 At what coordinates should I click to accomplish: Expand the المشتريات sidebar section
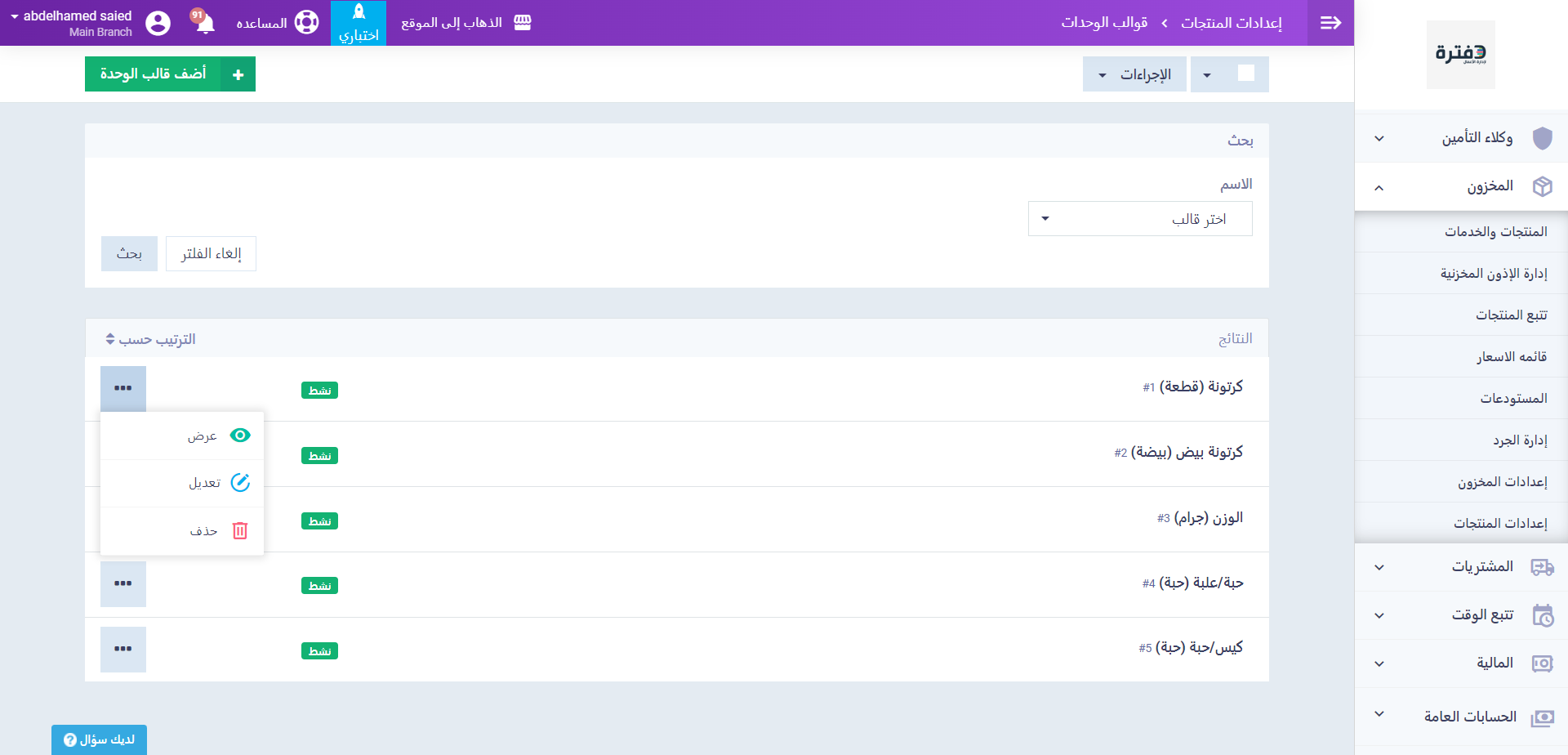(x=1379, y=567)
